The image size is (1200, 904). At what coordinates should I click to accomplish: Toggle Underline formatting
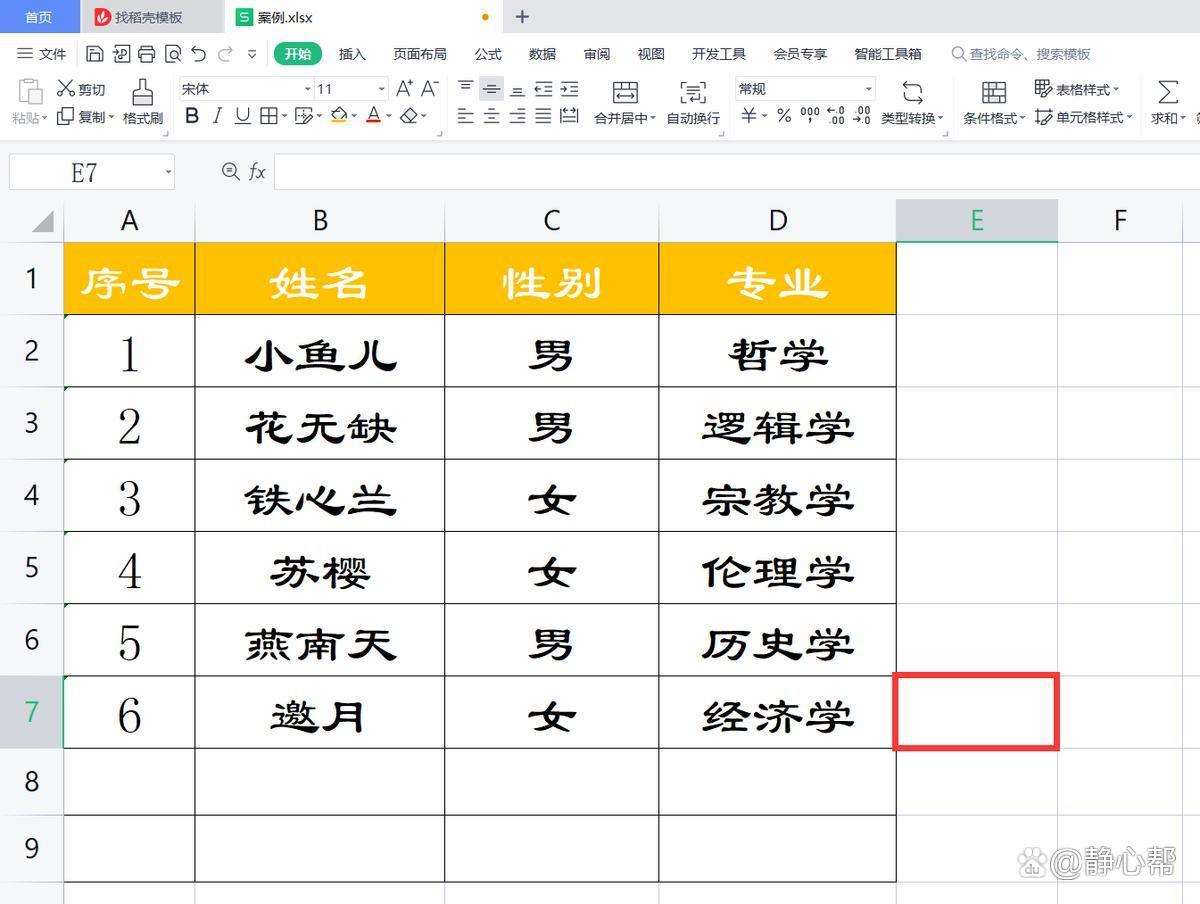[242, 117]
